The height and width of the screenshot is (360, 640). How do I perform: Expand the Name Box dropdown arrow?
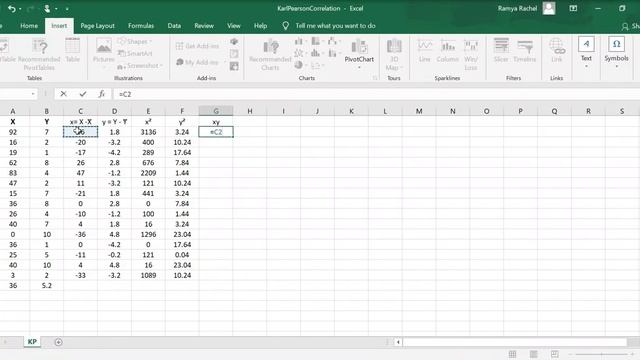coord(33,94)
